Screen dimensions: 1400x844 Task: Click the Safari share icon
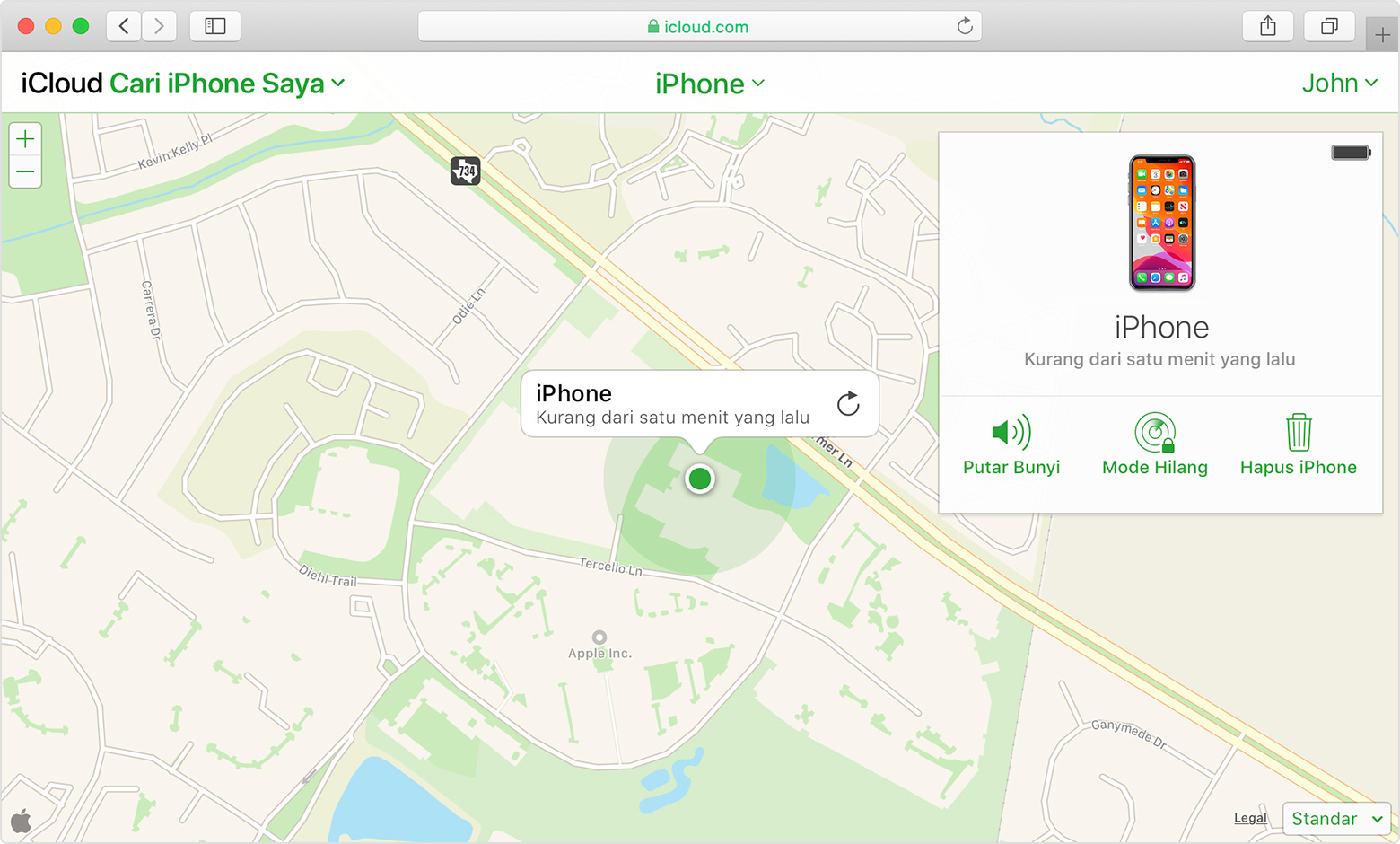click(1267, 26)
